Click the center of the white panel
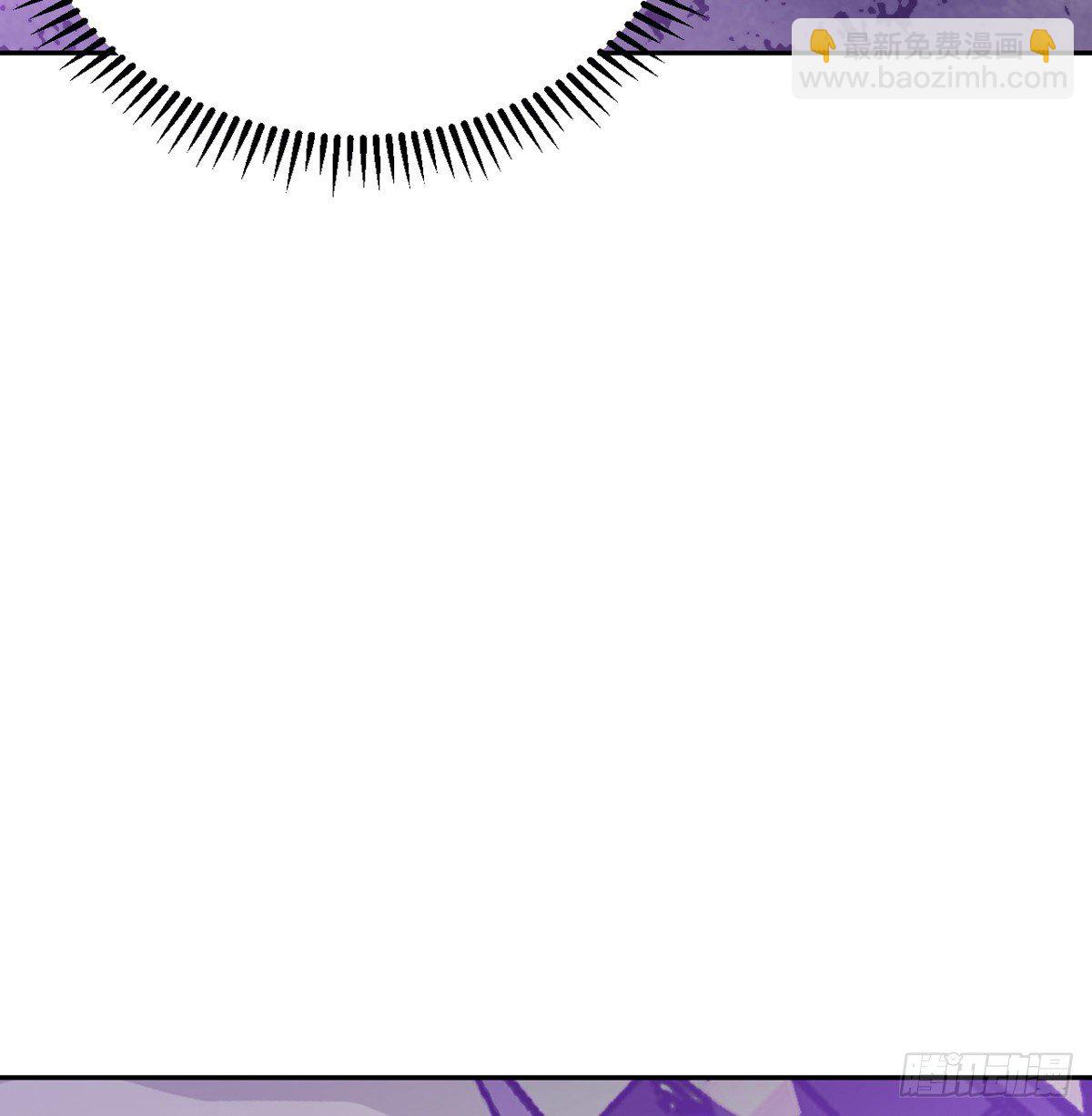1092x1116 pixels. click(546, 564)
